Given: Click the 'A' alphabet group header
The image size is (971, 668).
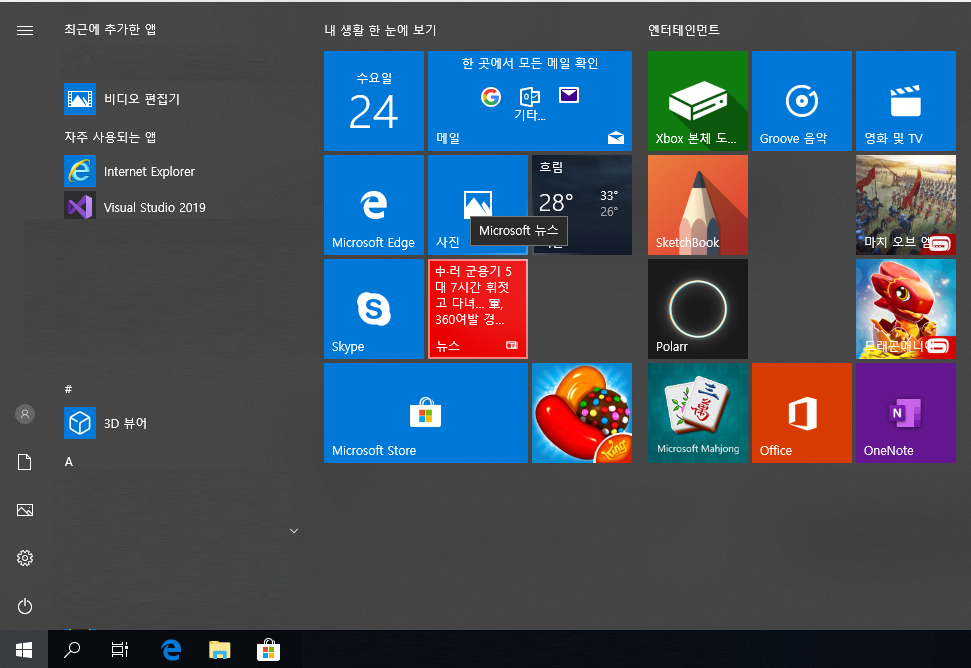Looking at the screenshot, I should tap(69, 462).
